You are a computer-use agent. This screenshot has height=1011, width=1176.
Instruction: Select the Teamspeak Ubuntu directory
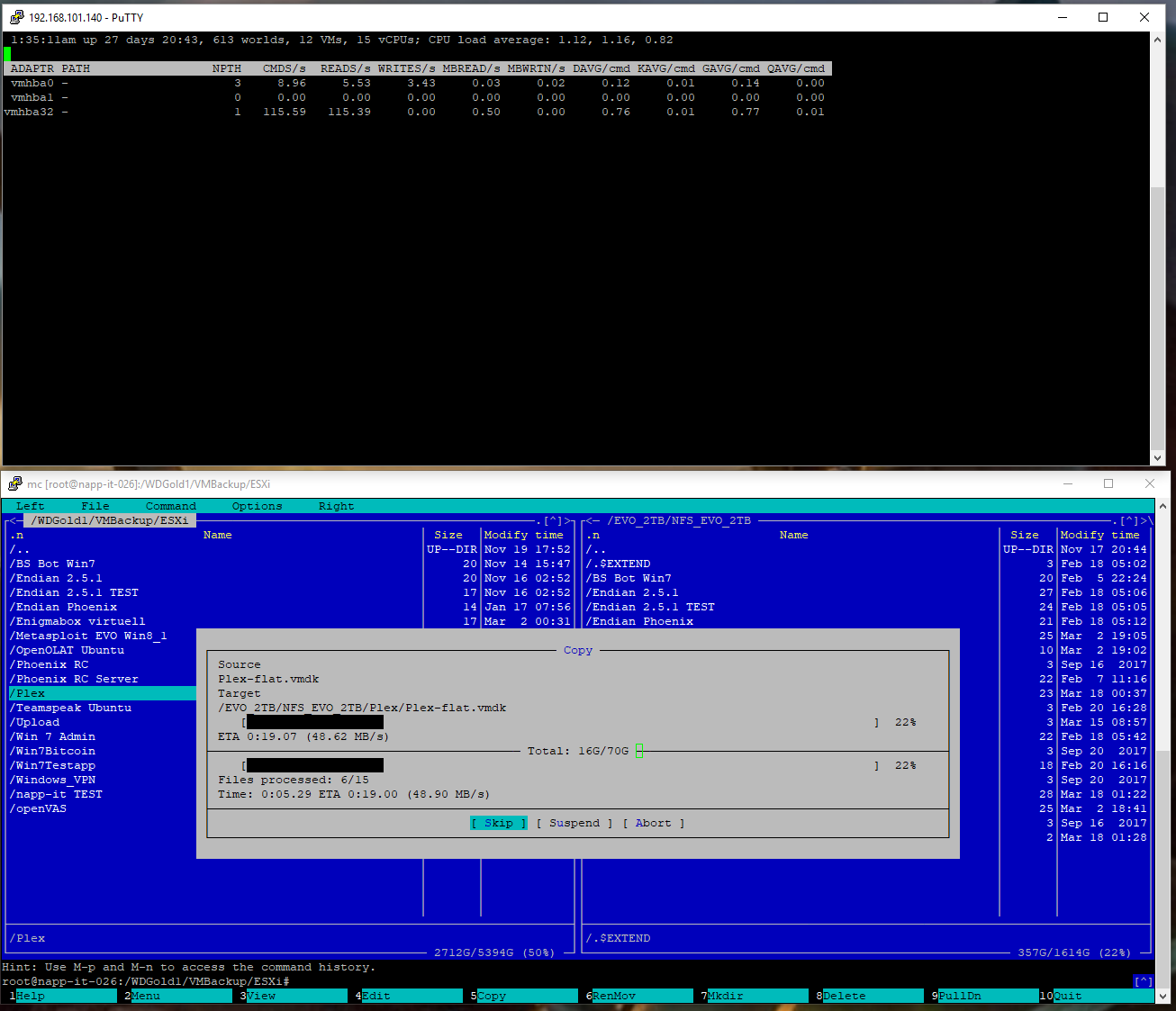tap(74, 708)
